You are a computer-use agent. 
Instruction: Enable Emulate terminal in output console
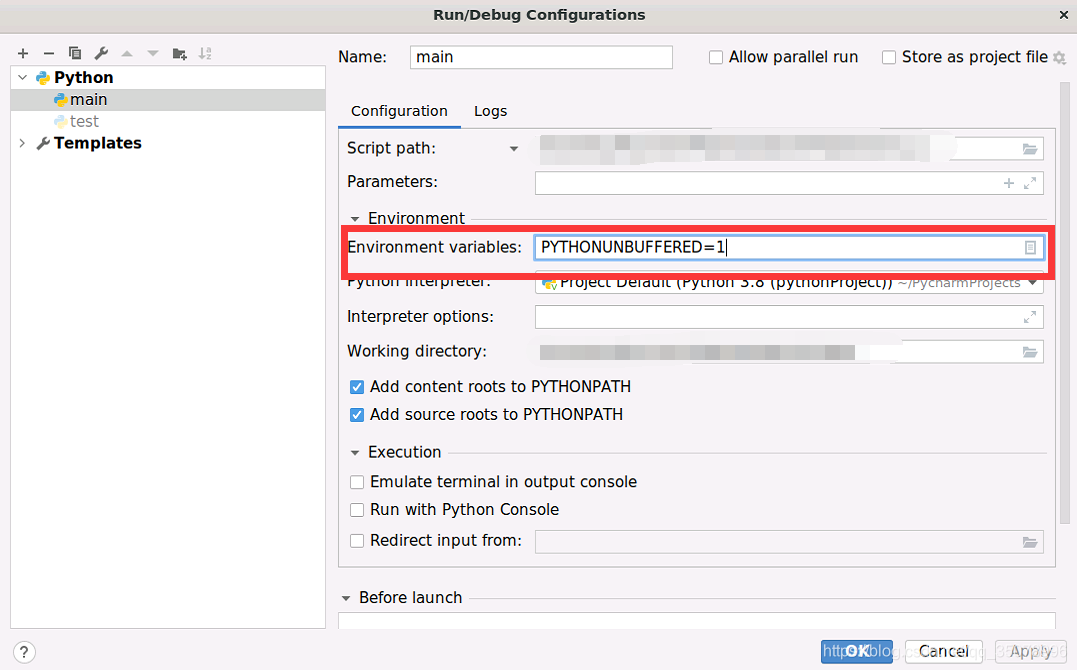coord(356,482)
